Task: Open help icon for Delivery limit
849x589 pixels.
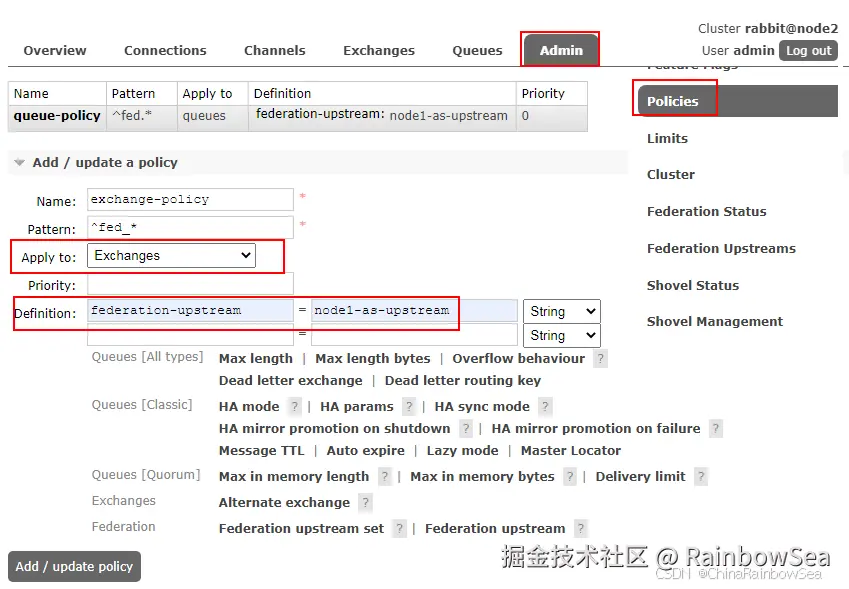Action: 701,476
